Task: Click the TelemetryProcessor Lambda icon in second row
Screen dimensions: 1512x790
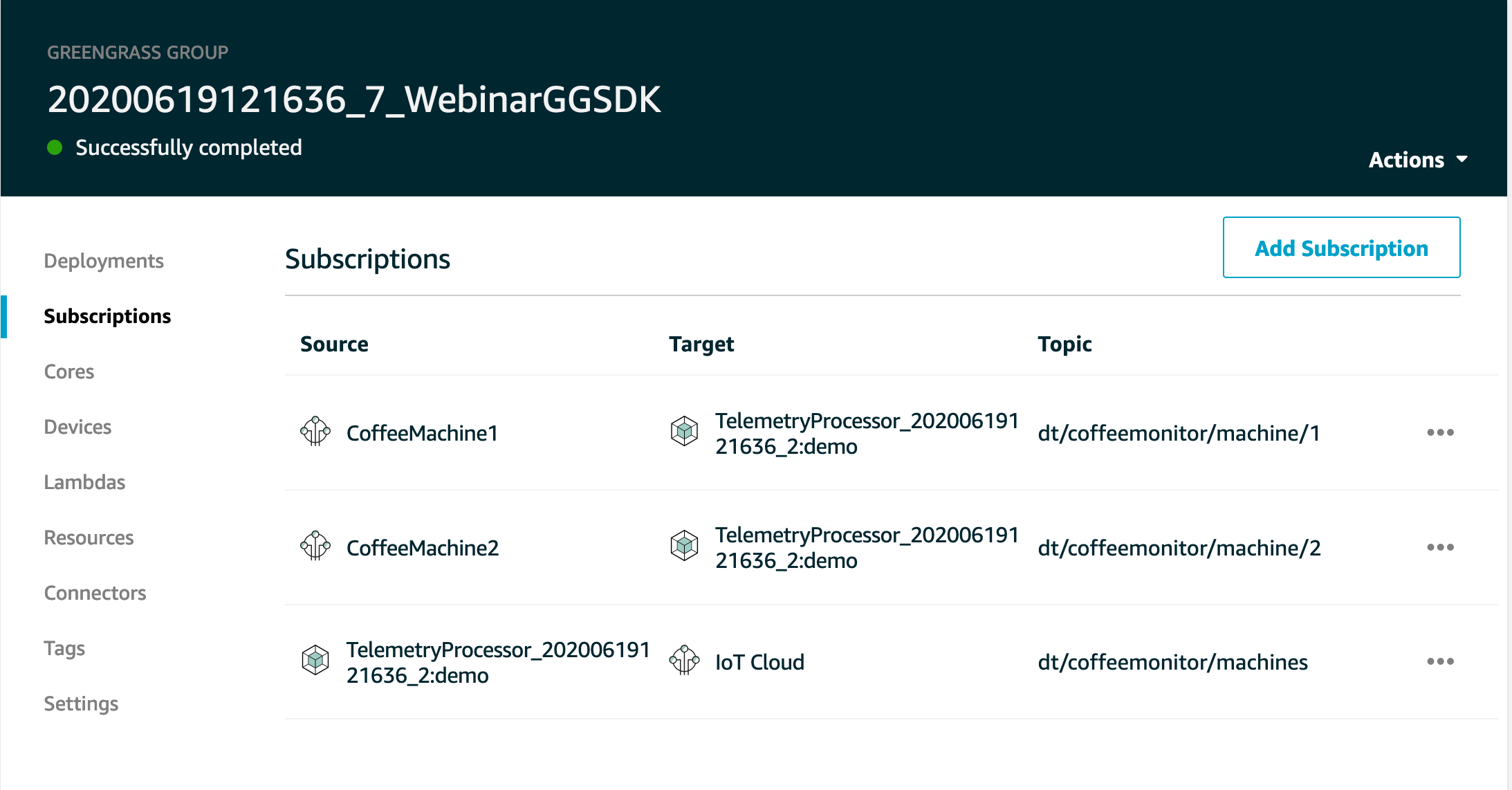Action: pos(685,547)
